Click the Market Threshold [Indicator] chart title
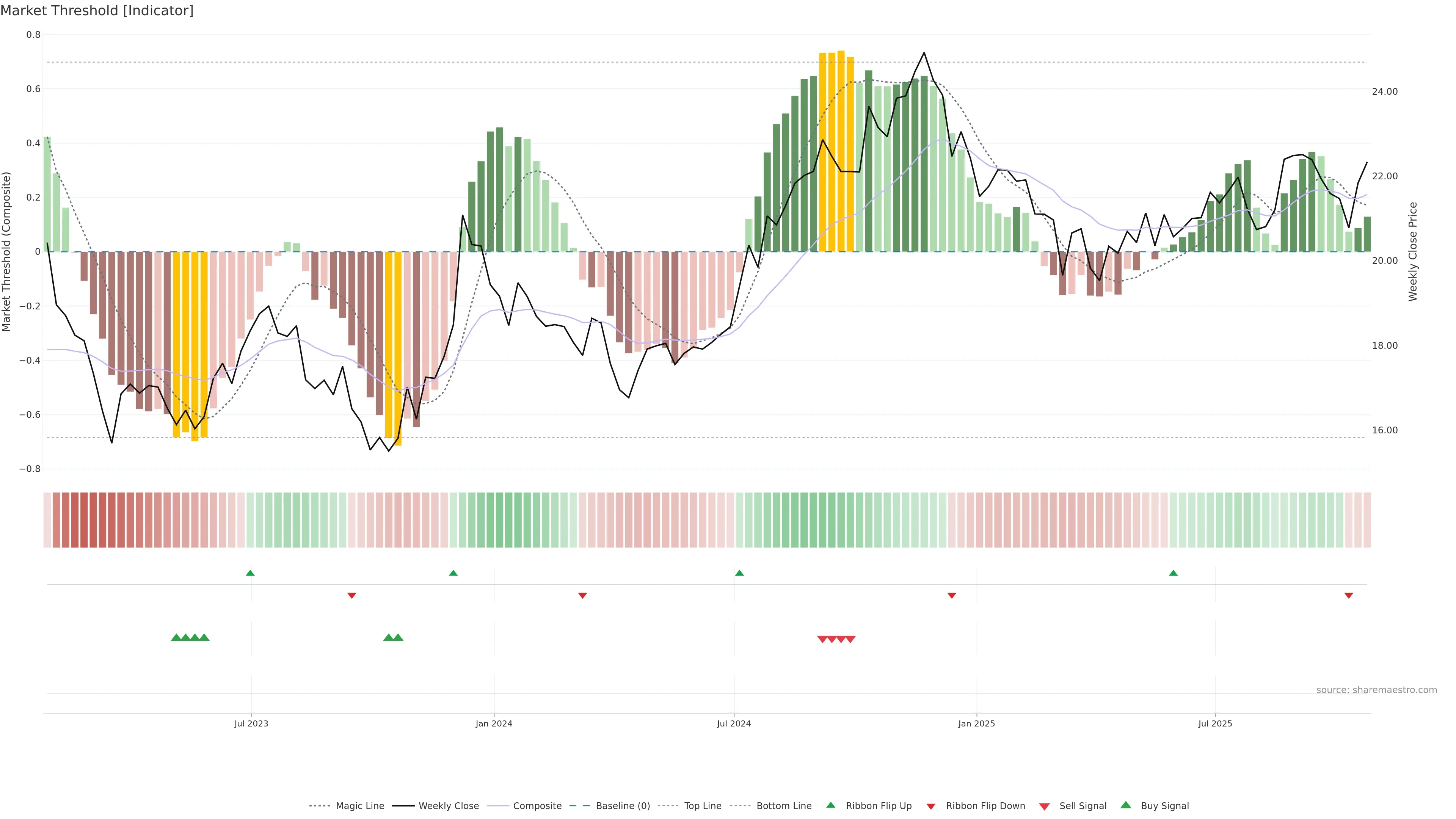 (97, 11)
